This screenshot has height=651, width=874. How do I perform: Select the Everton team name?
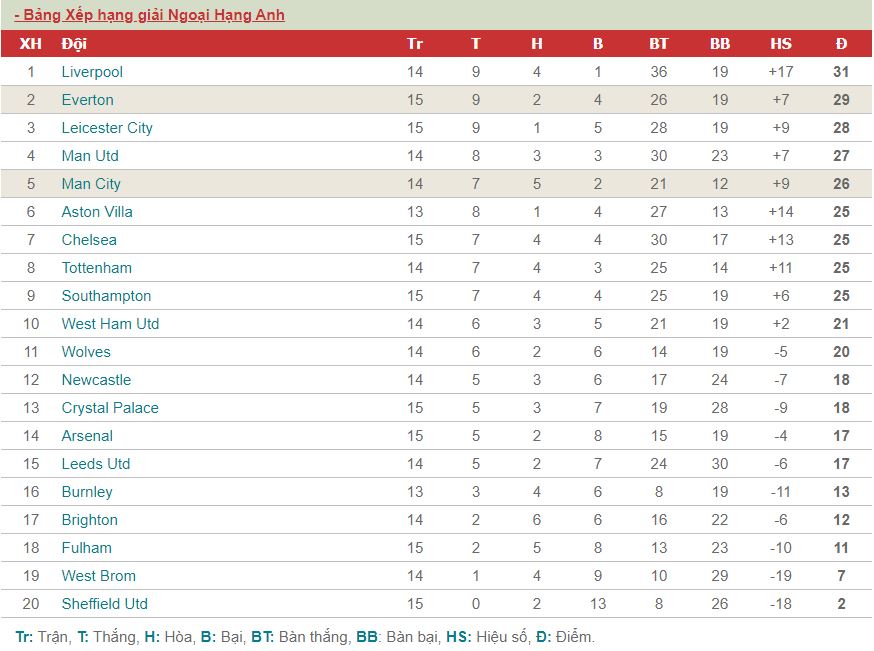(x=88, y=100)
